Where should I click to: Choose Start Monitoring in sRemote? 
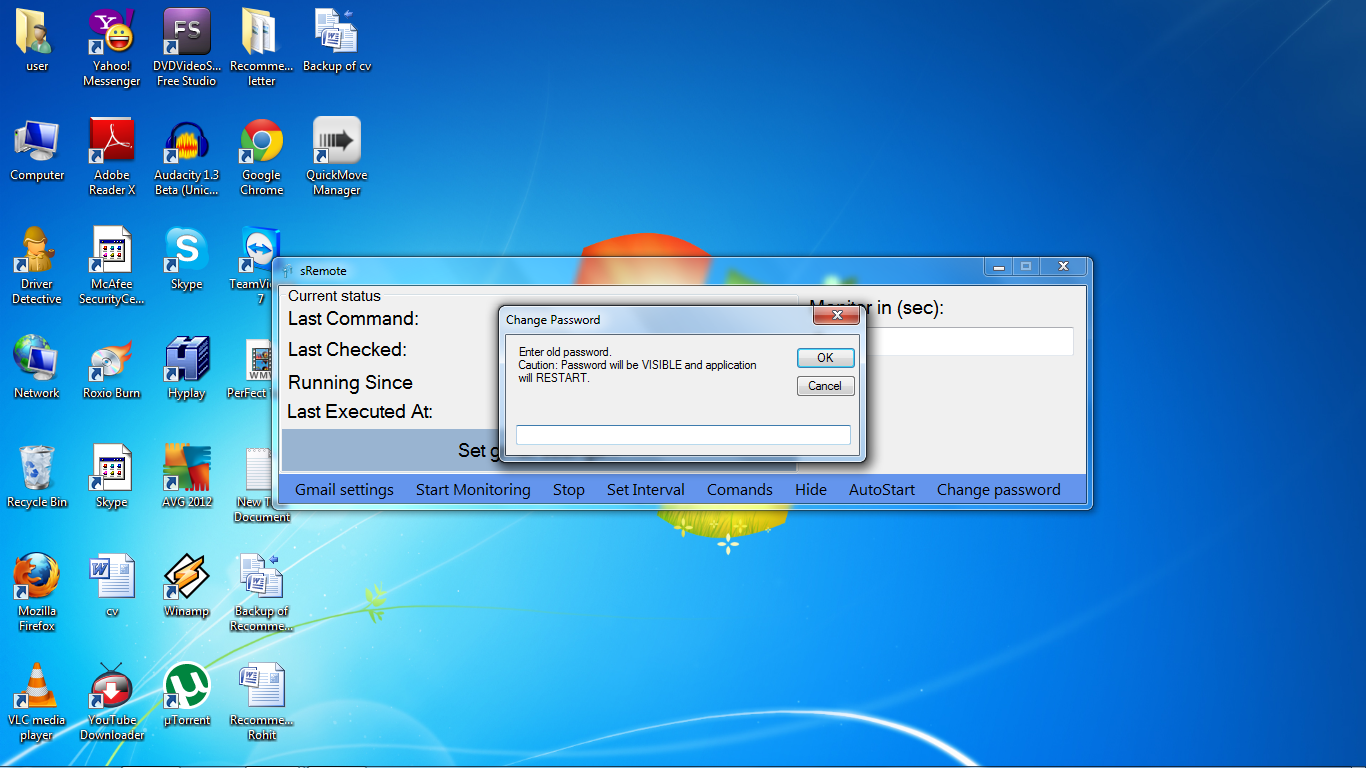(473, 489)
